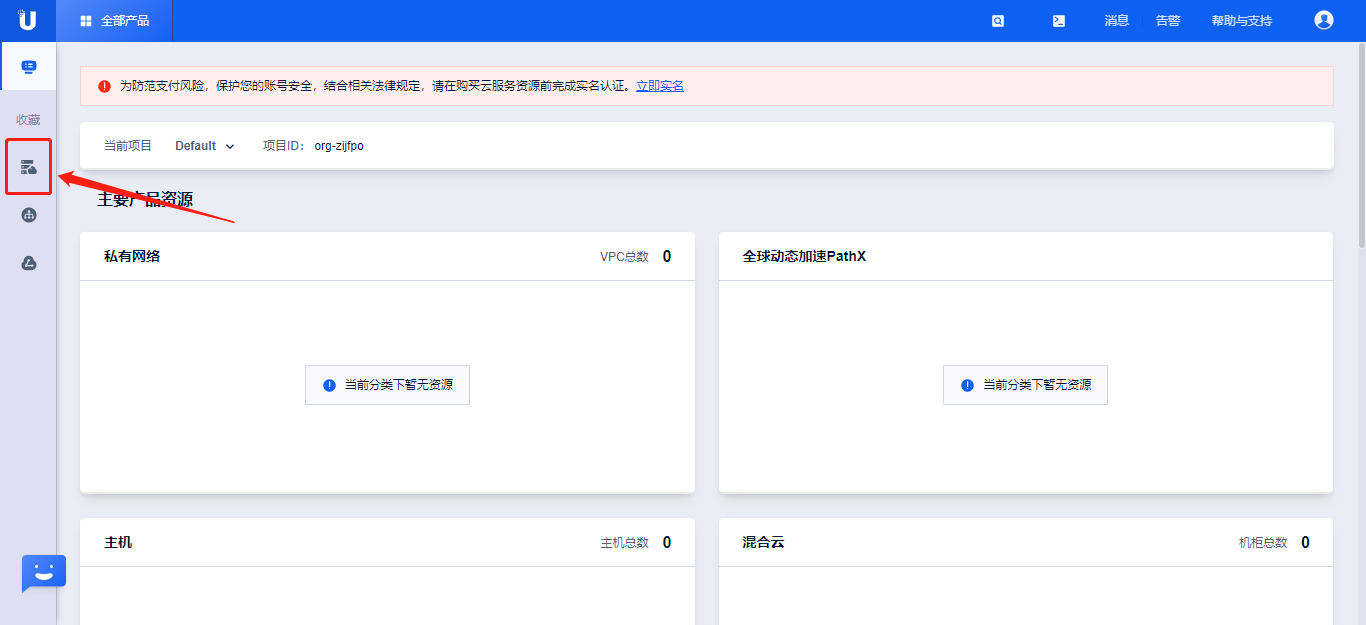The height and width of the screenshot is (625, 1366).
Task: Open the cloud terminal console icon
Action: tap(1058, 20)
